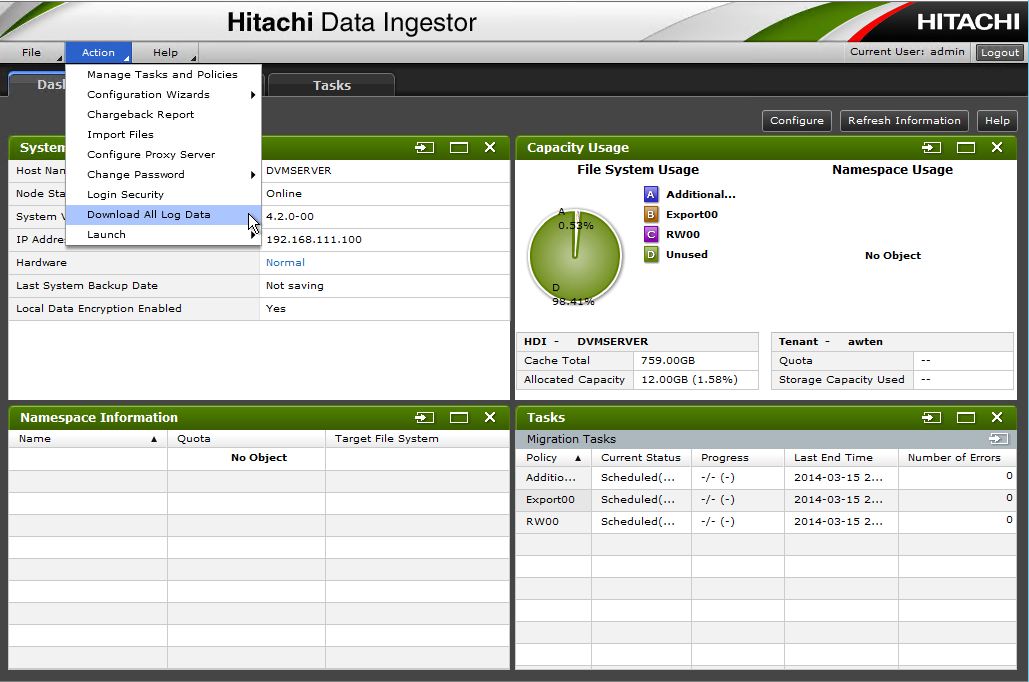The height and width of the screenshot is (682, 1029).
Task: Click the file system usage pie chart
Action: click(x=575, y=255)
